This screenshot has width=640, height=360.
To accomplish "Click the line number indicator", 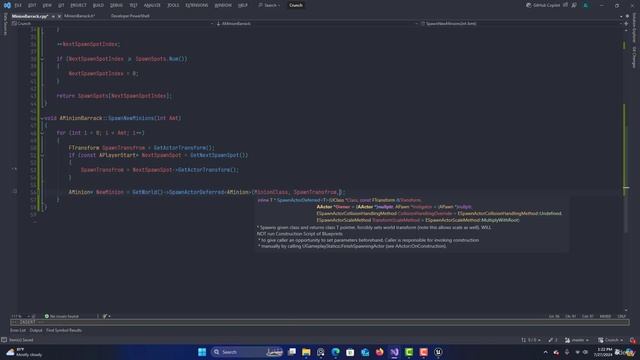I will click(x=554, y=316).
